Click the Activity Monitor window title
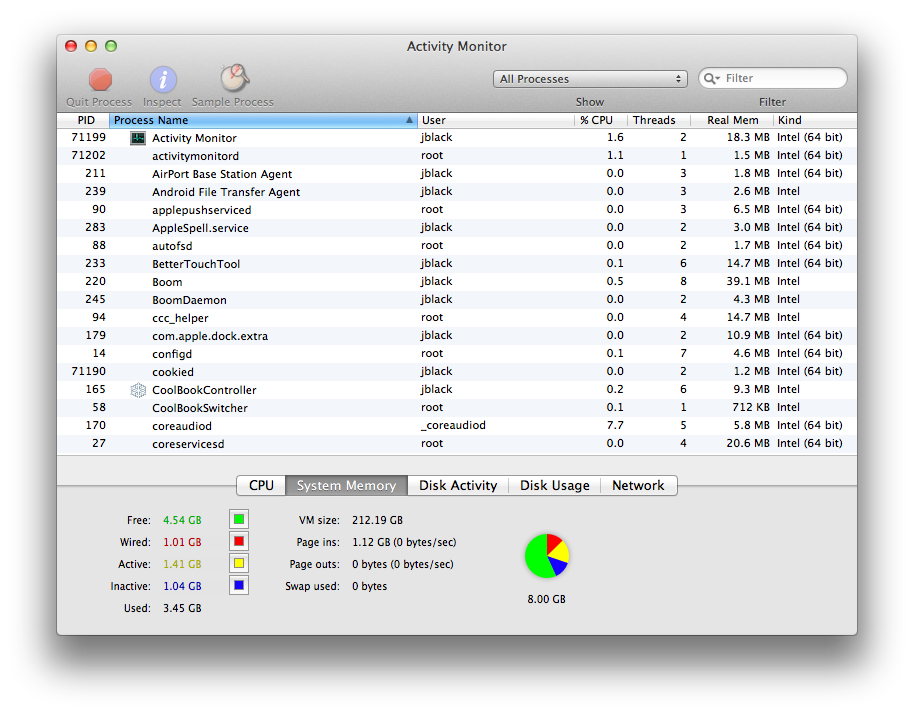The height and width of the screenshot is (714, 914). point(456,47)
